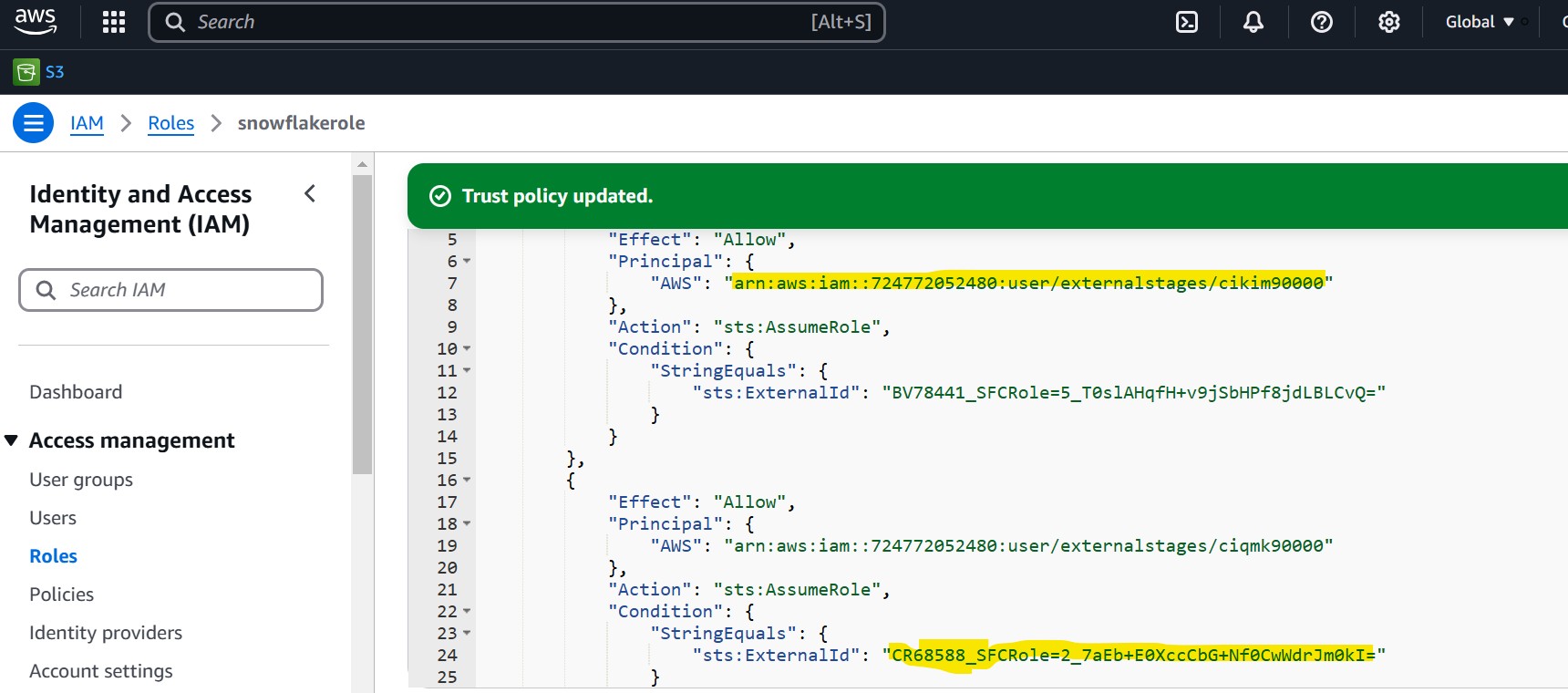
Task: Toggle the hamburger navigation menu
Action: pyautogui.click(x=34, y=122)
